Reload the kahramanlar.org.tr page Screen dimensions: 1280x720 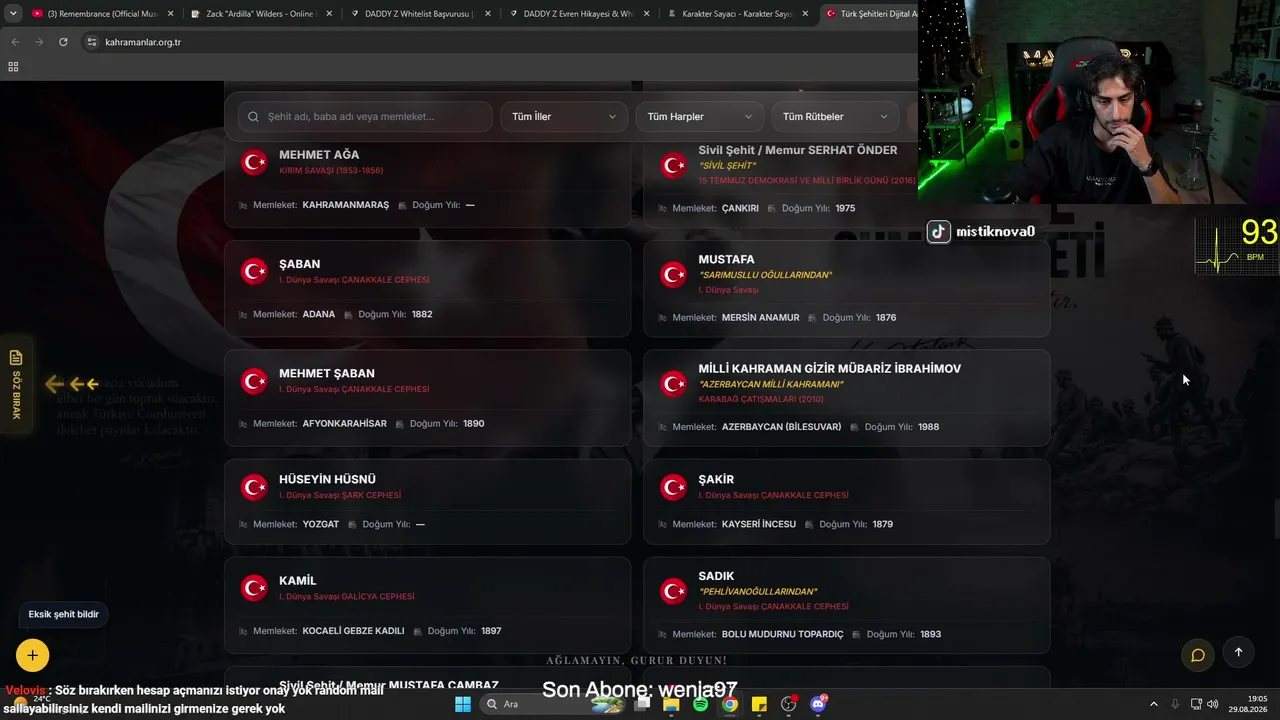click(x=63, y=42)
